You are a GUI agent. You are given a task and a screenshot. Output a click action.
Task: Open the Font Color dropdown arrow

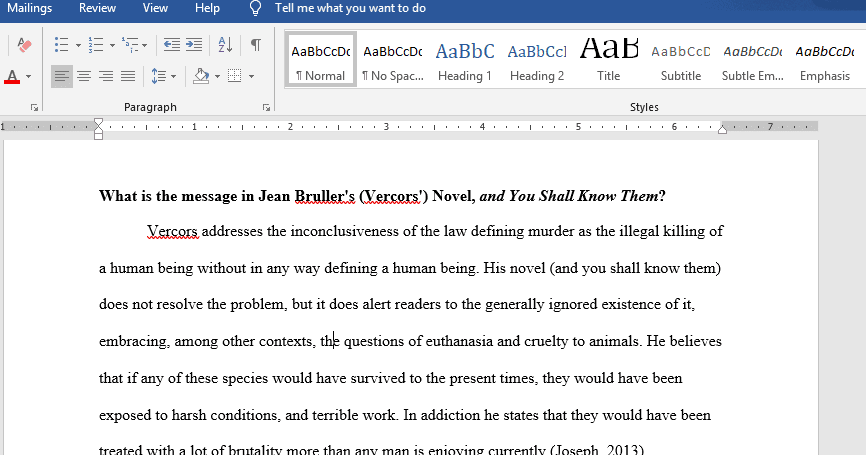tap(28, 76)
